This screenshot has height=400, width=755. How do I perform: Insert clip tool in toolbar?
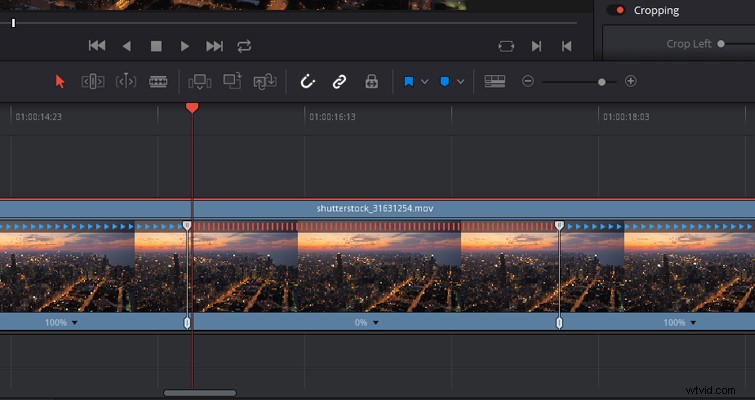[x=199, y=81]
